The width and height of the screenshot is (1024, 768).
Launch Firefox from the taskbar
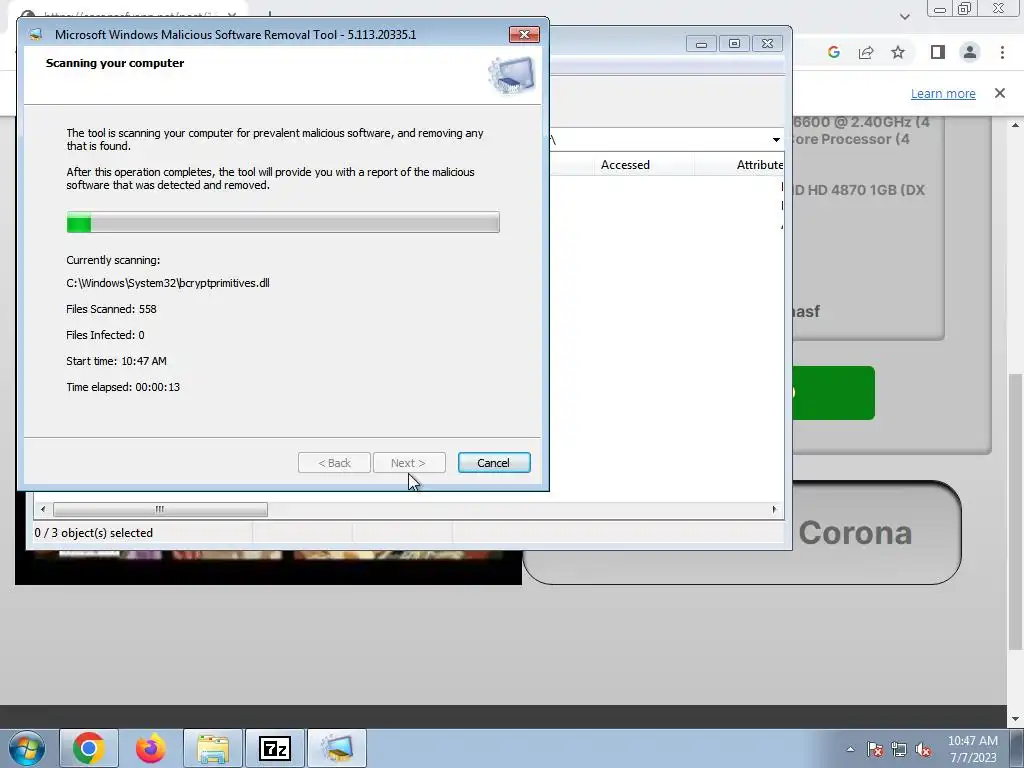(150, 748)
